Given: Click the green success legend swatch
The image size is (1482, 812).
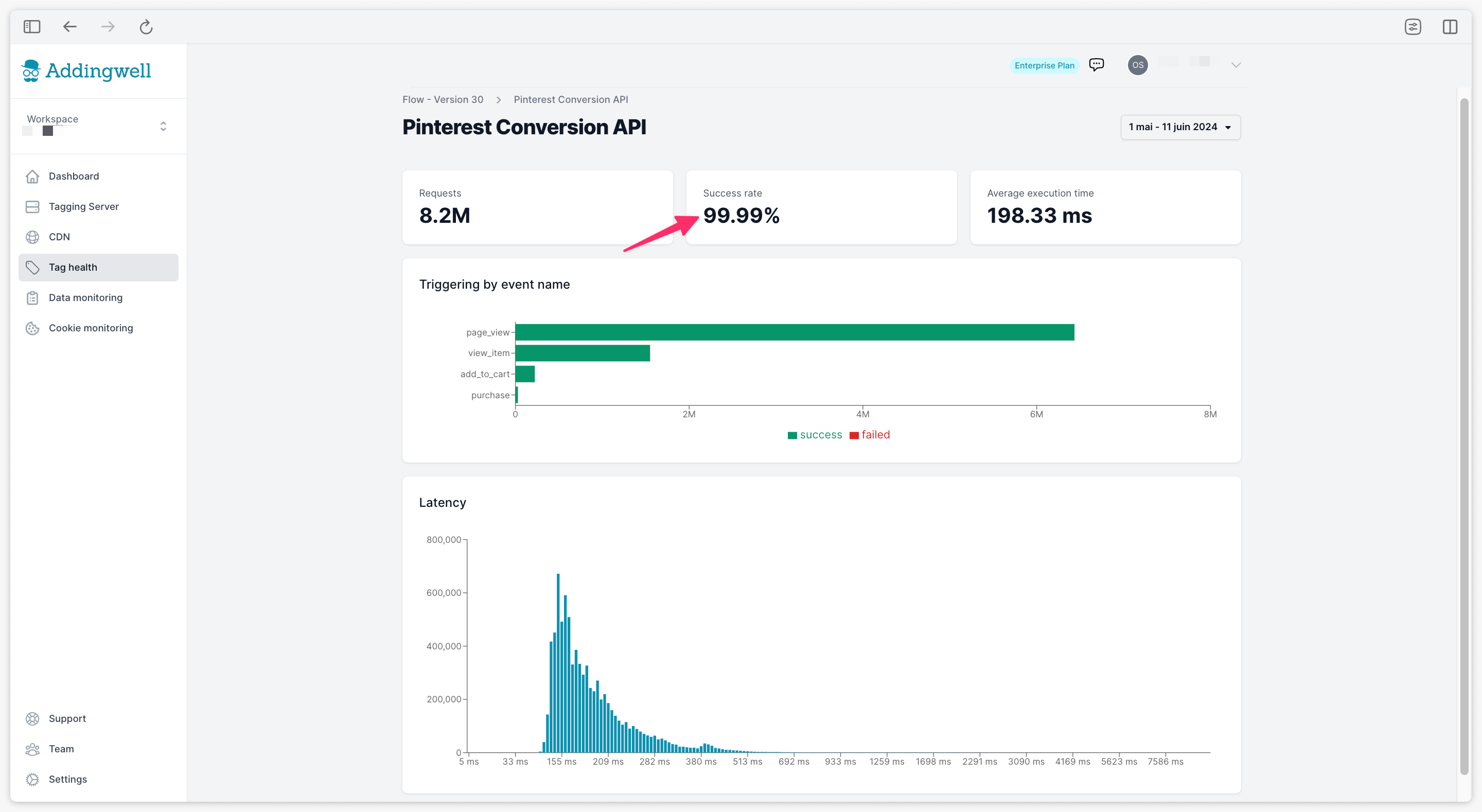Looking at the screenshot, I should point(792,435).
